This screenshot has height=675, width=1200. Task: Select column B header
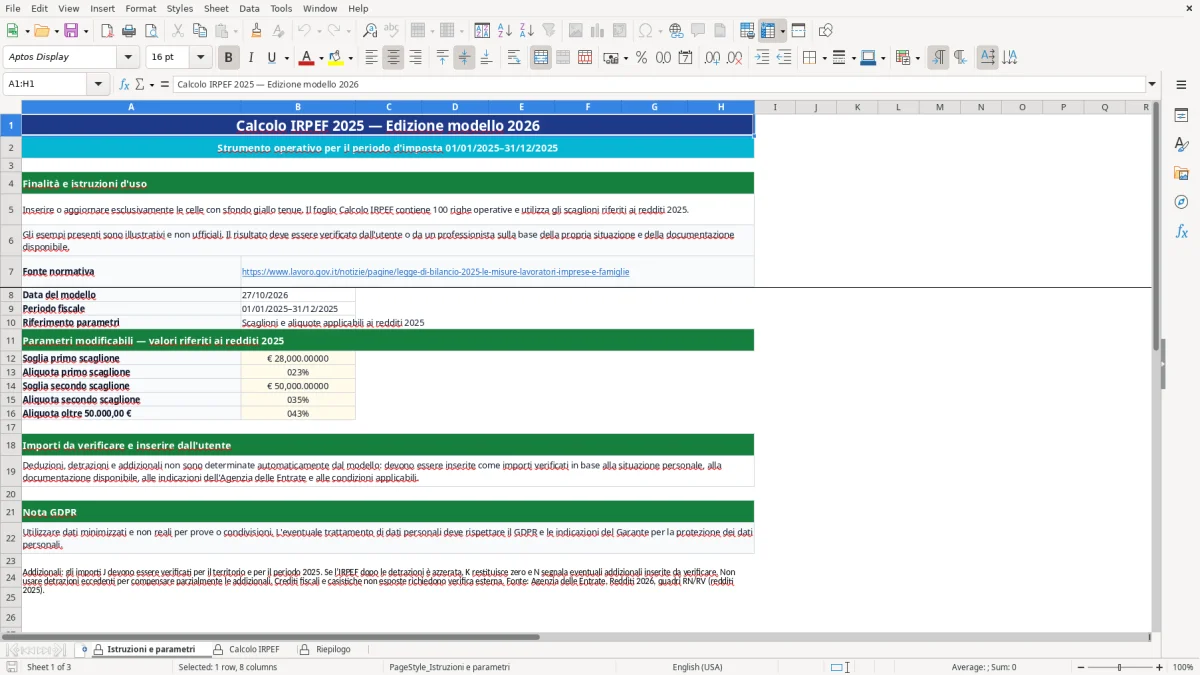pyautogui.click(x=298, y=107)
